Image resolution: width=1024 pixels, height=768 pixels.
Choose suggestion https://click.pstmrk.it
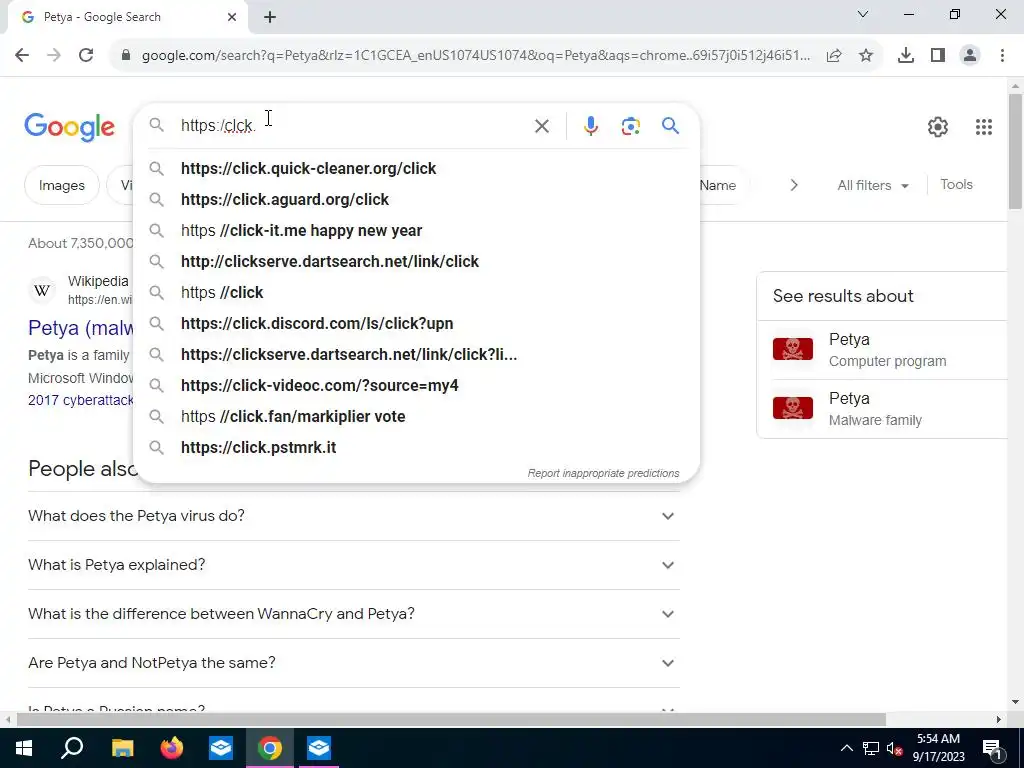click(416, 447)
